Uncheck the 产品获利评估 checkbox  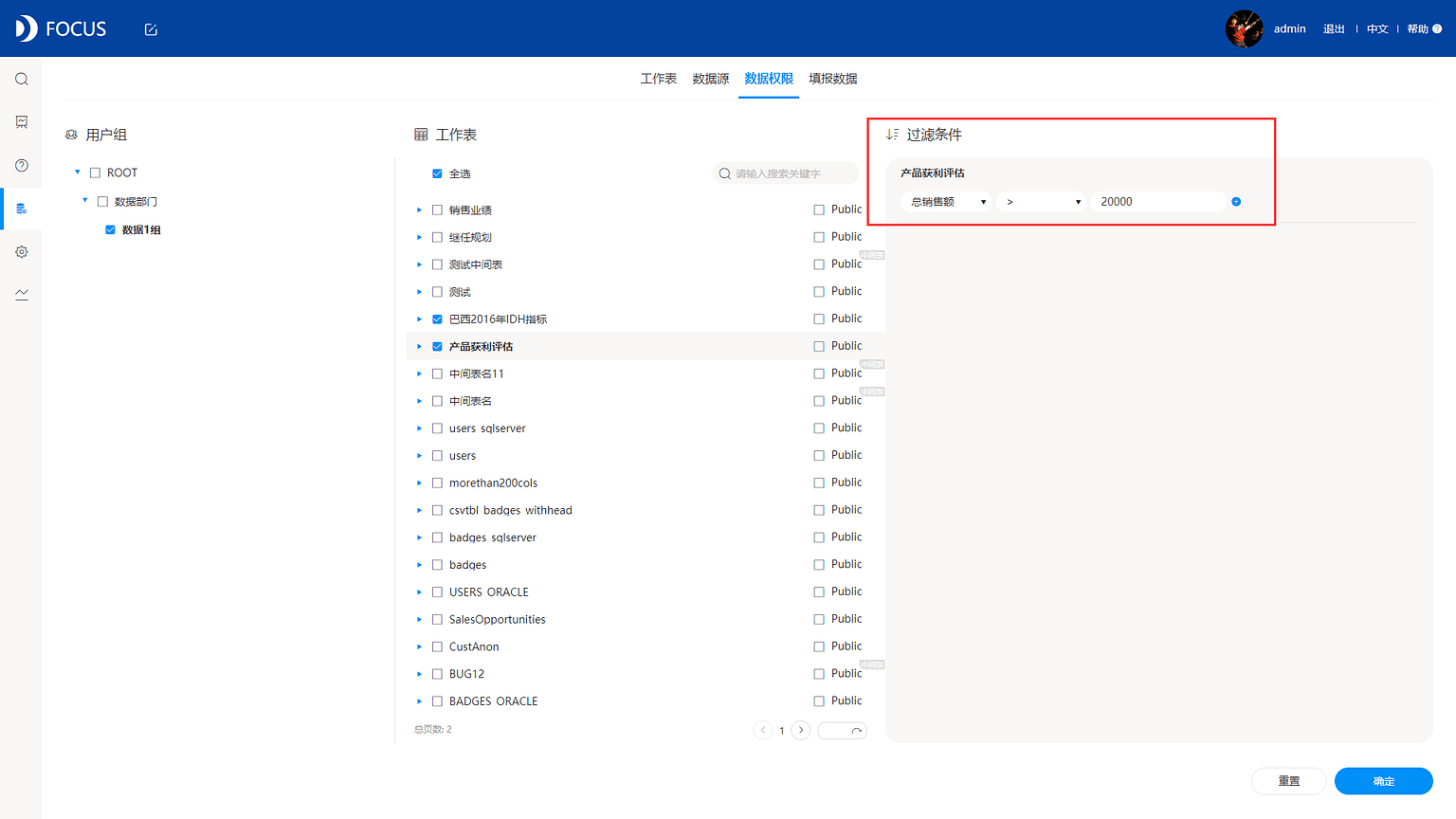[437, 347]
